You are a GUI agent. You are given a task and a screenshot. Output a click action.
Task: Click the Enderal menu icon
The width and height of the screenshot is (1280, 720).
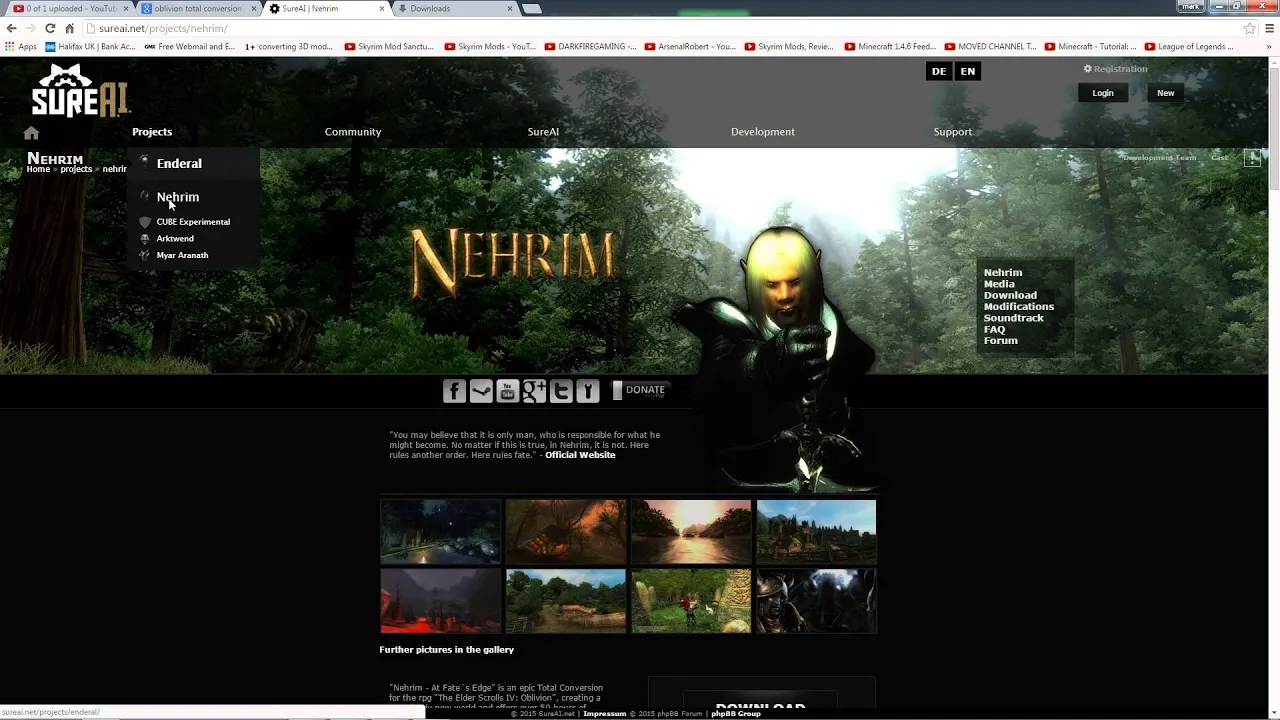(144, 161)
